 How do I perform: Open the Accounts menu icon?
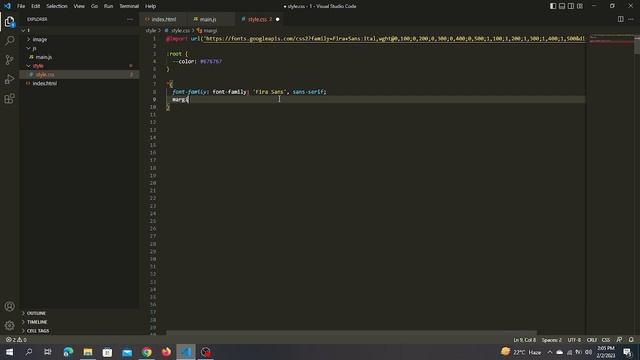click(9, 306)
